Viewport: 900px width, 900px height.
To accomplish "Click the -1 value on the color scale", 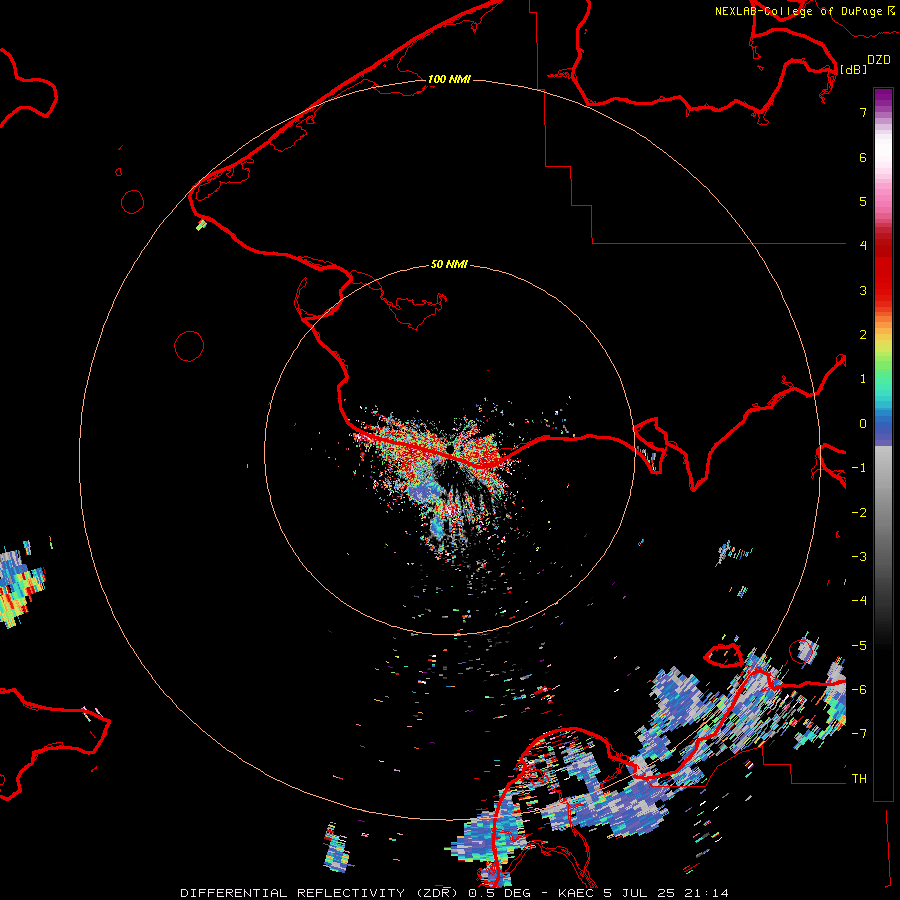I will click(x=859, y=468).
